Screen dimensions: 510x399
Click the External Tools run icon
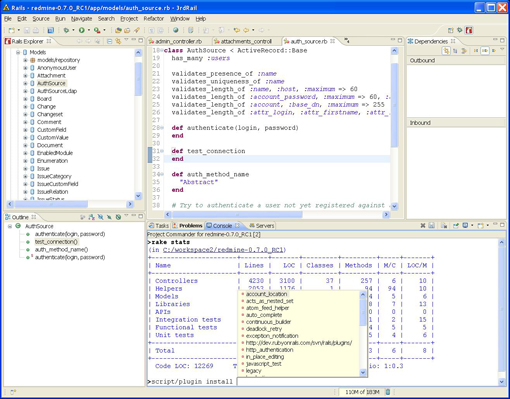point(97,30)
